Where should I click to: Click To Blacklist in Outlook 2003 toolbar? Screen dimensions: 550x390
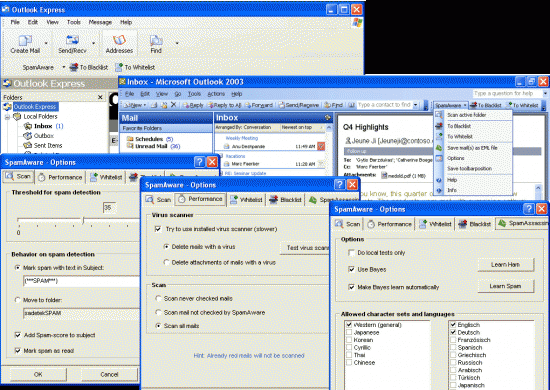pos(486,105)
